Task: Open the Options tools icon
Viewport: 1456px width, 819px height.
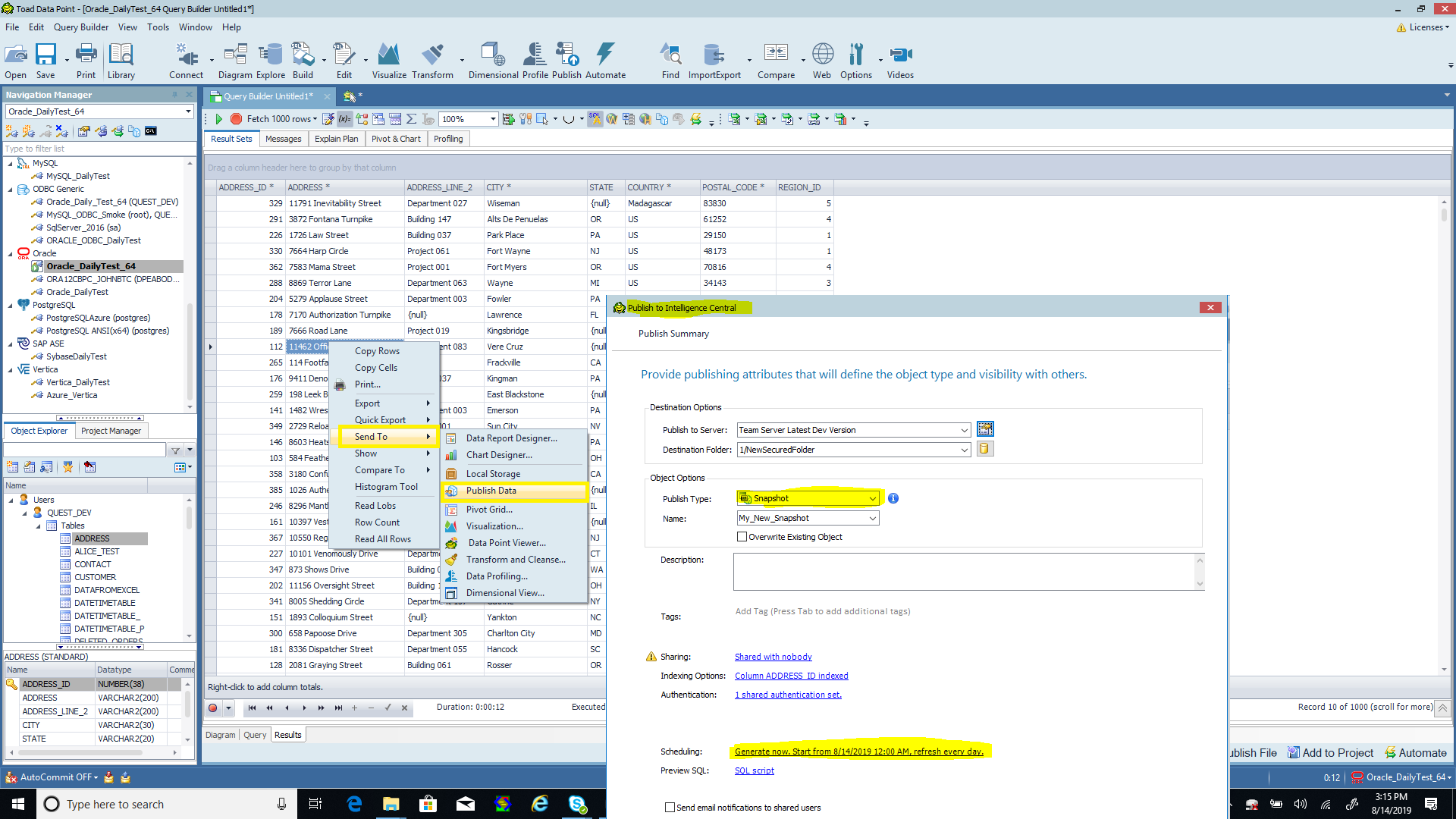Action: coord(856,61)
